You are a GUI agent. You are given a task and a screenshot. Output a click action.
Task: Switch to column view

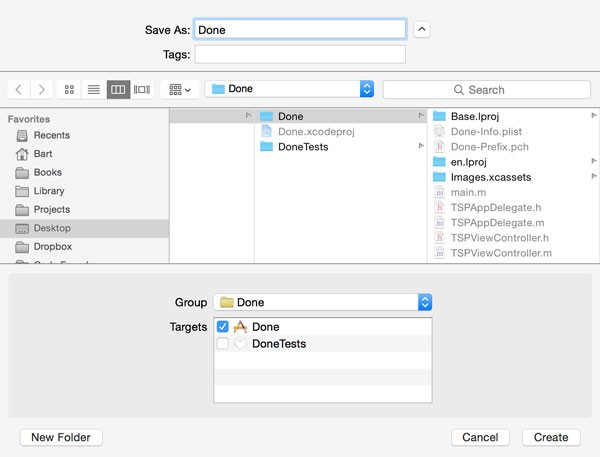(118, 90)
